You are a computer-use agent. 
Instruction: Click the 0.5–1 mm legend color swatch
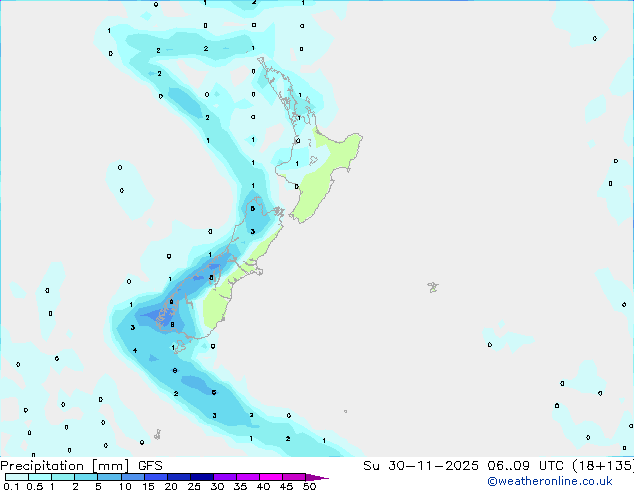(40, 477)
